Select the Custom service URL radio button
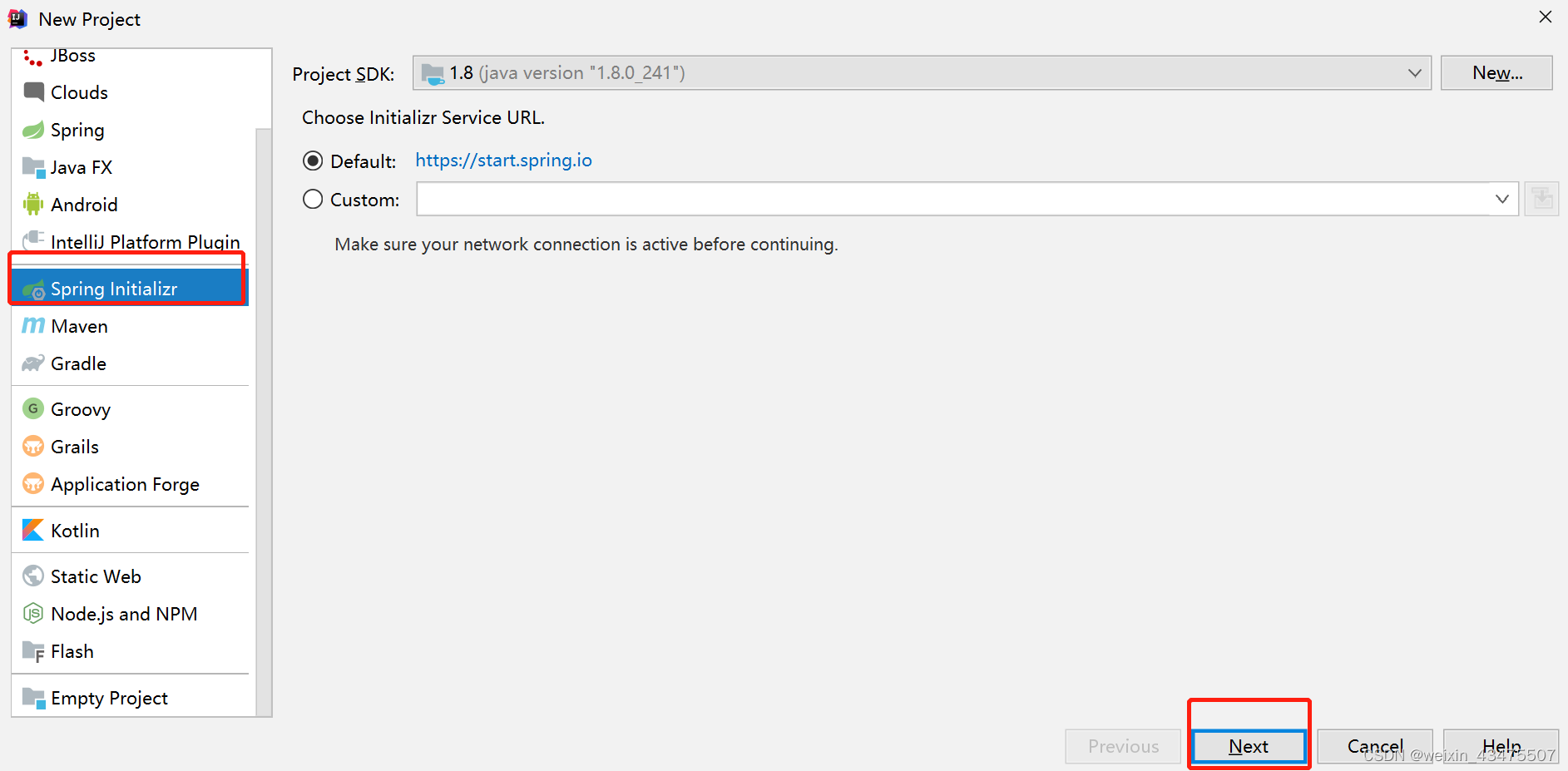 [x=313, y=199]
